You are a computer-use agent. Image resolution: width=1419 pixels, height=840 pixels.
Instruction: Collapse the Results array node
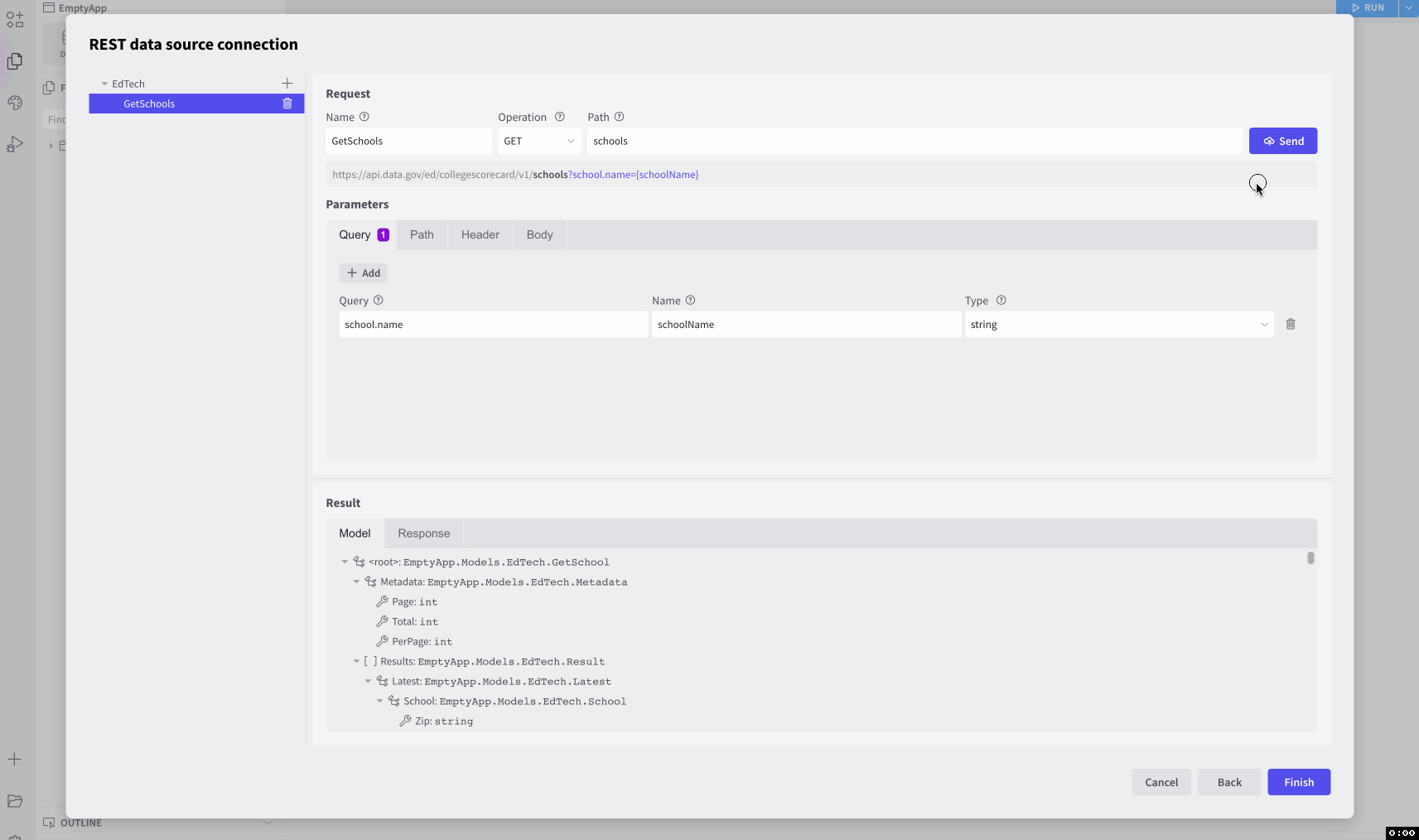pos(357,661)
